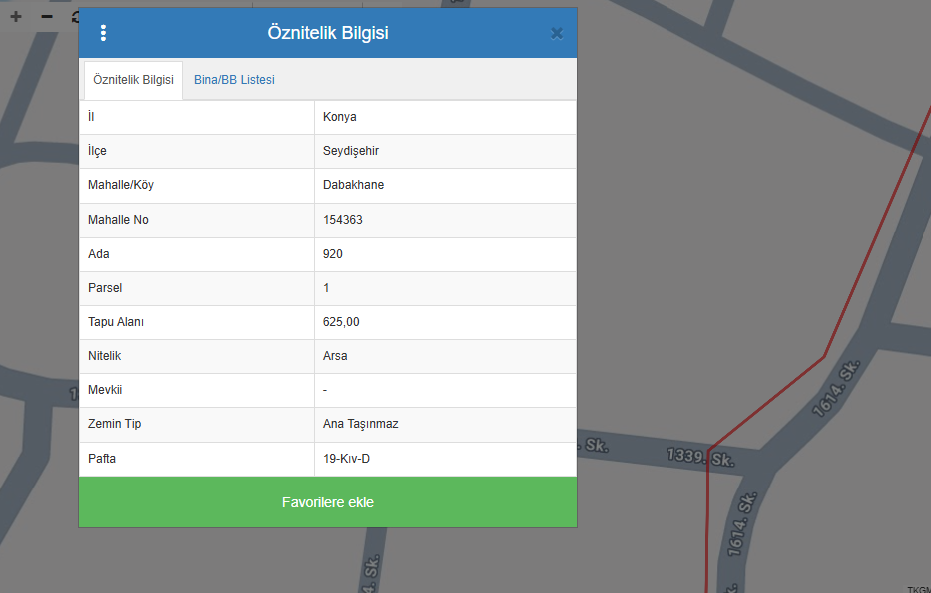Click the map refresh icon
This screenshot has height=593, width=931.
pyautogui.click(x=75, y=17)
